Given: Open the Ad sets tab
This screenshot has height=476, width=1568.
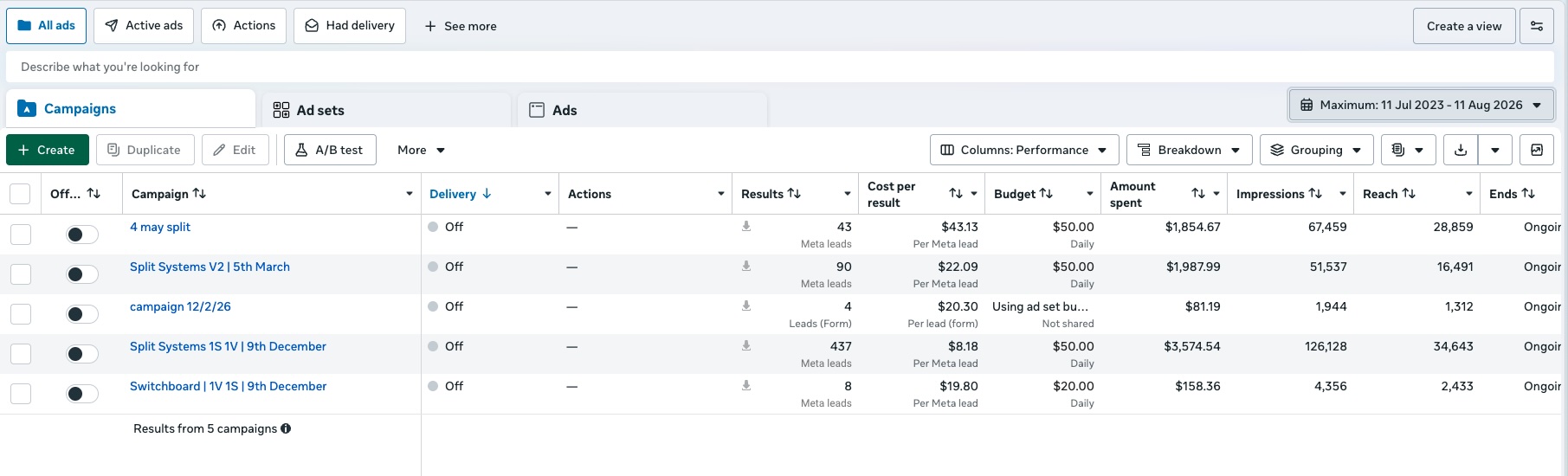Looking at the screenshot, I should pos(386,110).
